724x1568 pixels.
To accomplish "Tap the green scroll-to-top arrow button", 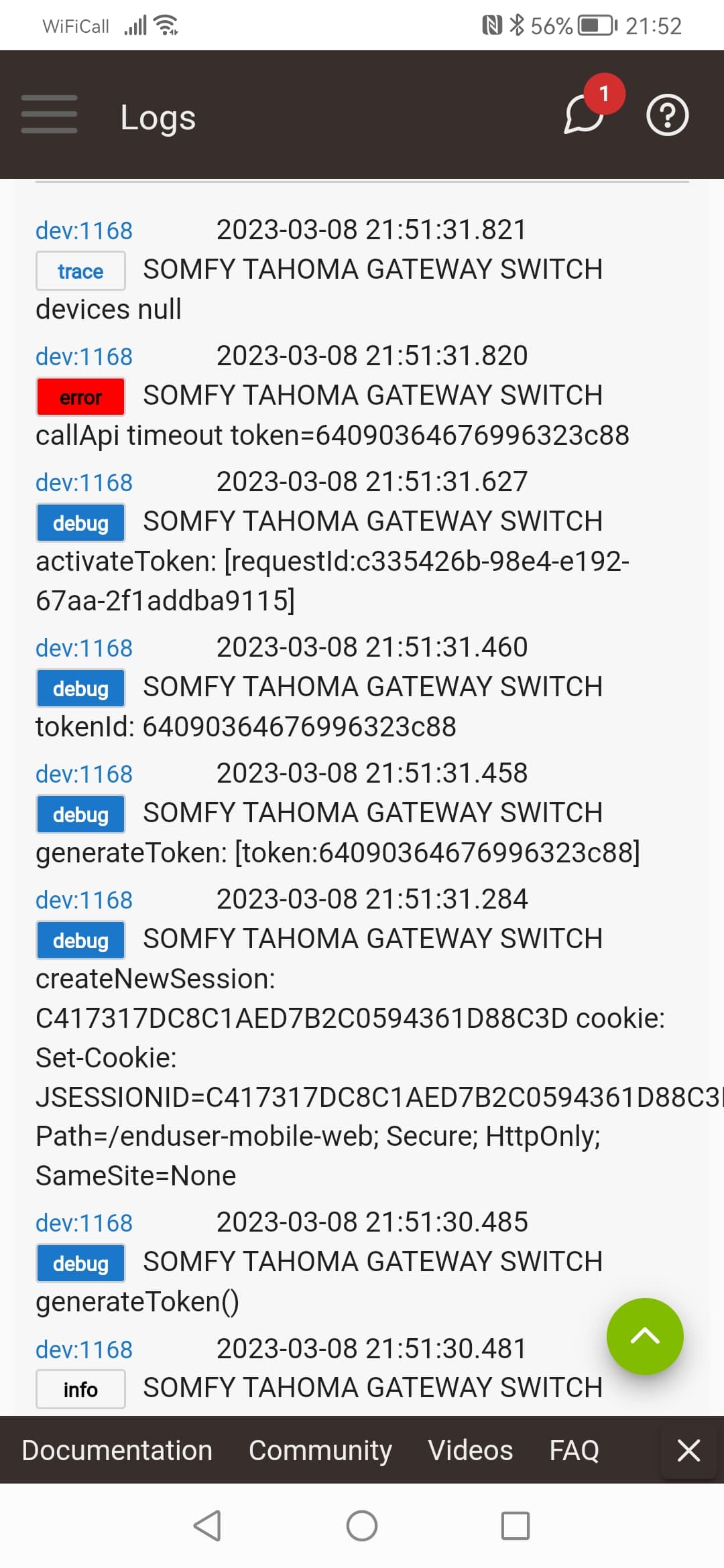I will point(644,1336).
